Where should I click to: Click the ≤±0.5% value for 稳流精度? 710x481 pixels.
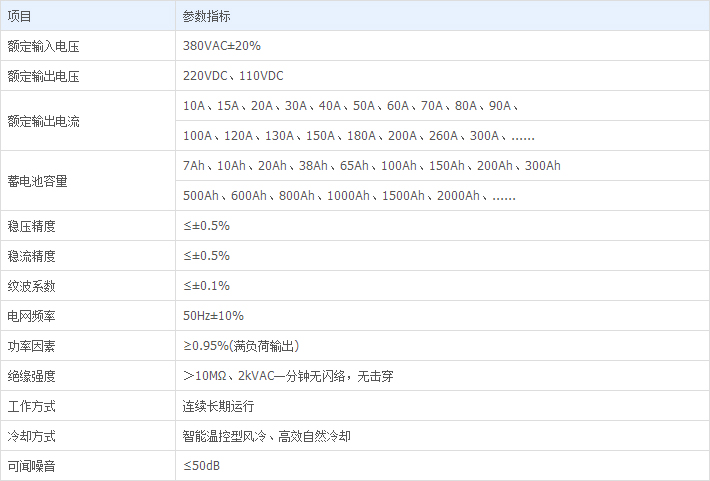[206, 256]
